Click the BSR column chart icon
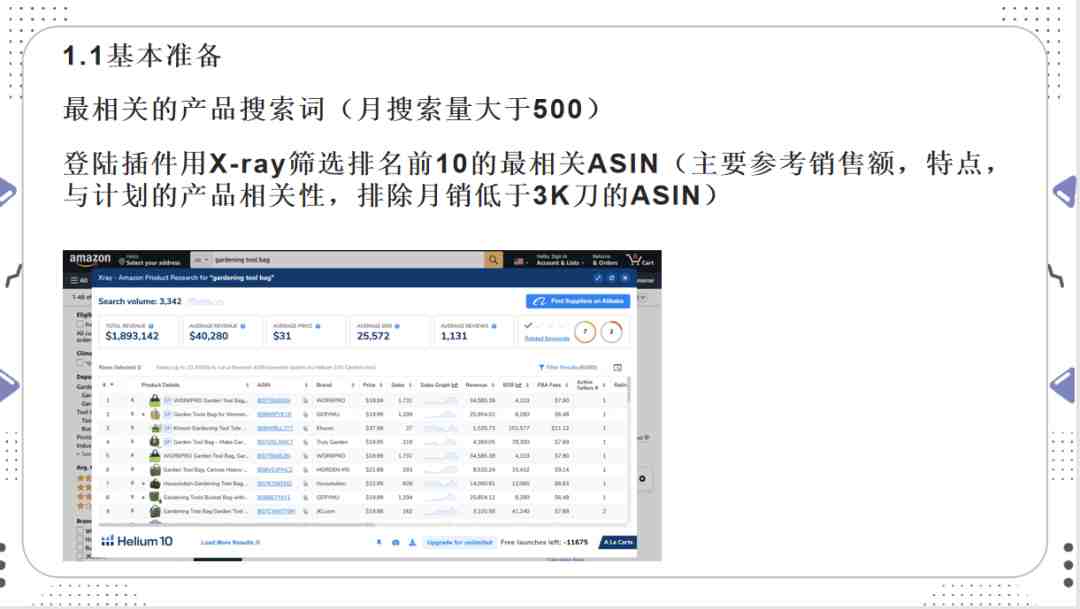Viewport: 1080px width, 609px height. click(x=518, y=385)
